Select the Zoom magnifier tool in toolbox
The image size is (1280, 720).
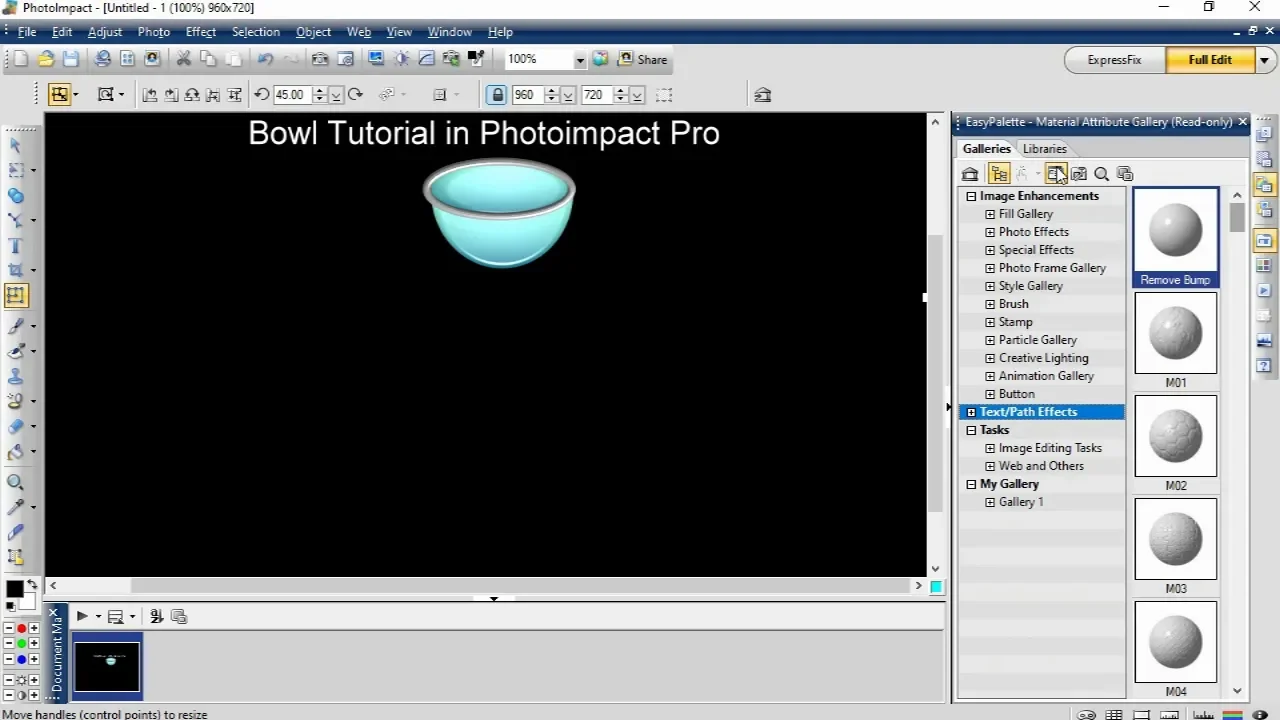pyautogui.click(x=15, y=482)
